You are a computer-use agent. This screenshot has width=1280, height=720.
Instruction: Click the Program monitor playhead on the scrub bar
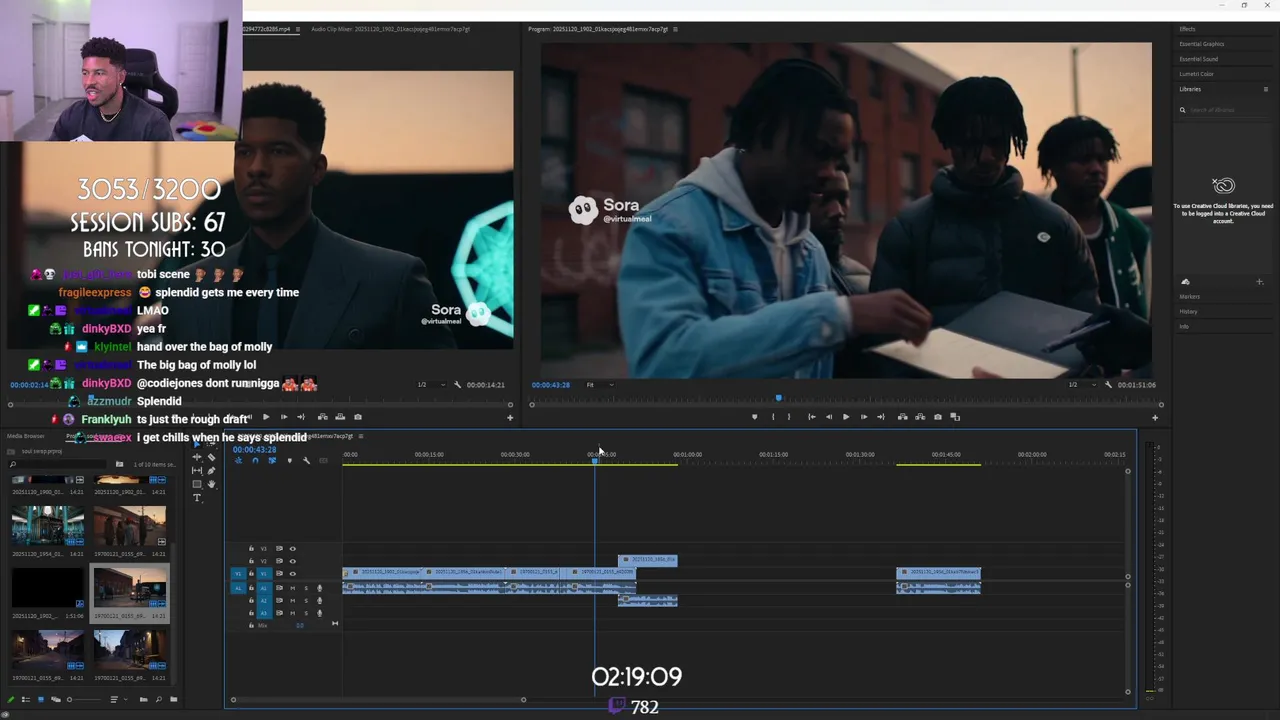coord(779,398)
